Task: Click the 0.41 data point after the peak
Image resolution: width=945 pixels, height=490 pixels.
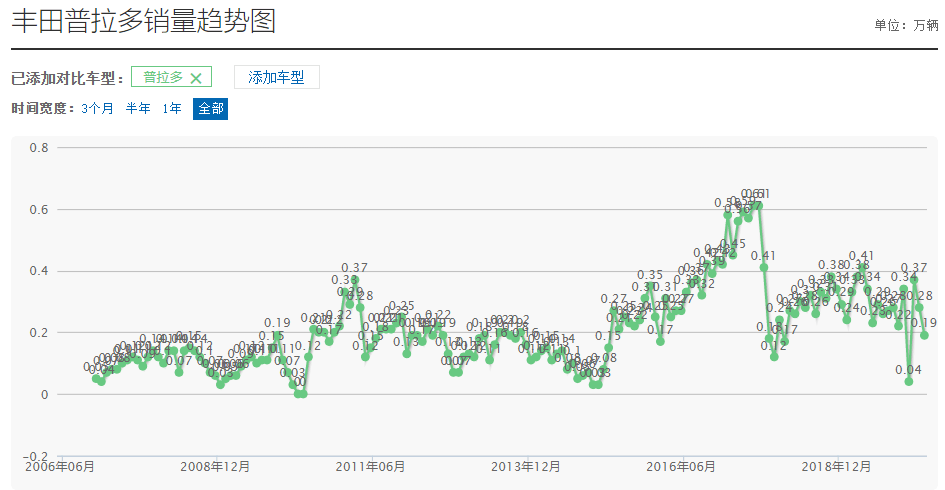Action: pyautogui.click(x=764, y=268)
